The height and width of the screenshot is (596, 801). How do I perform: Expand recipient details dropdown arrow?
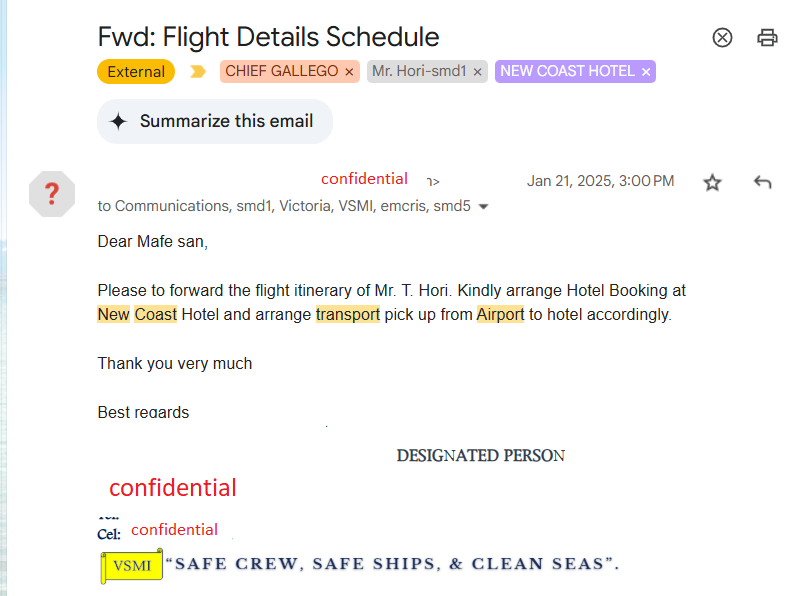[484, 207]
